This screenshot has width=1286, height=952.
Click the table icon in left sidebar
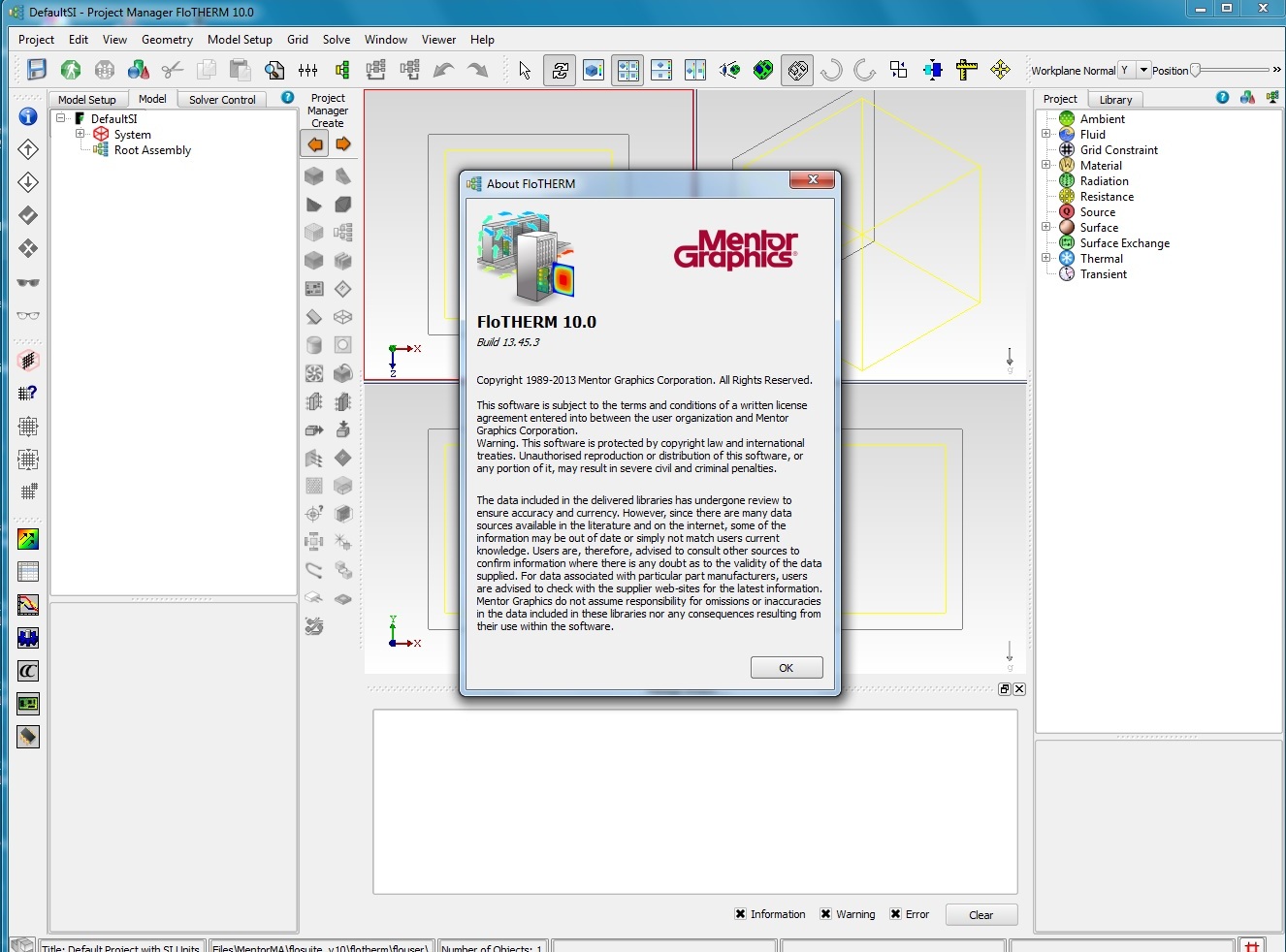[x=28, y=572]
